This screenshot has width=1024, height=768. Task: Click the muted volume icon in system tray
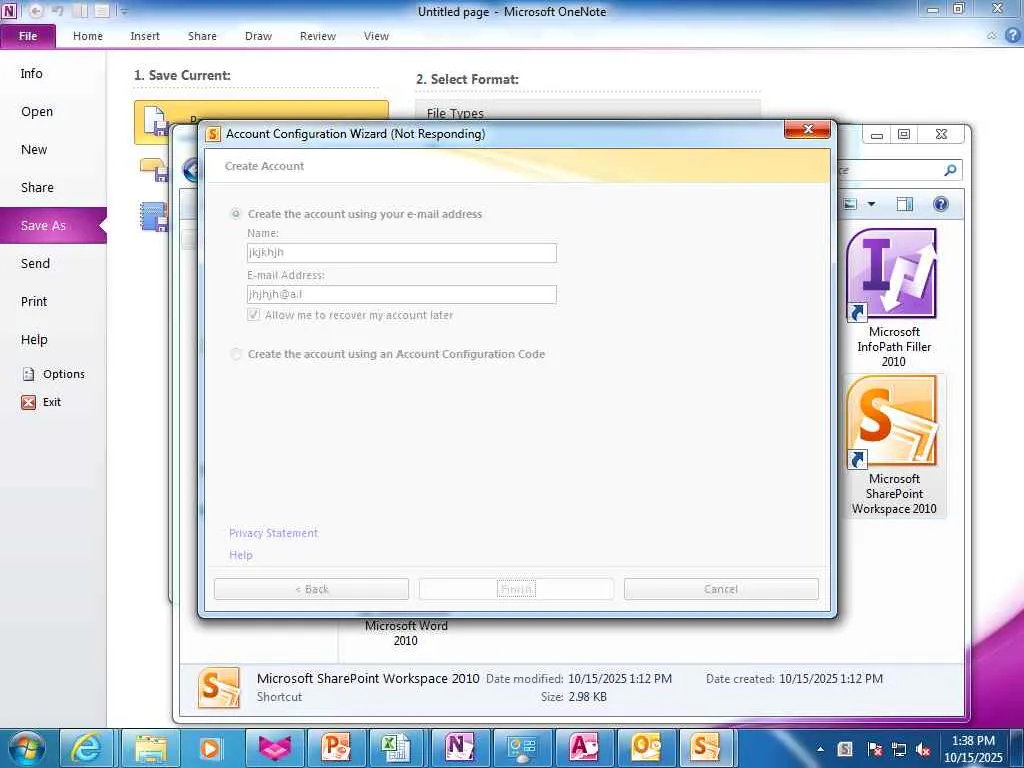tap(923, 749)
